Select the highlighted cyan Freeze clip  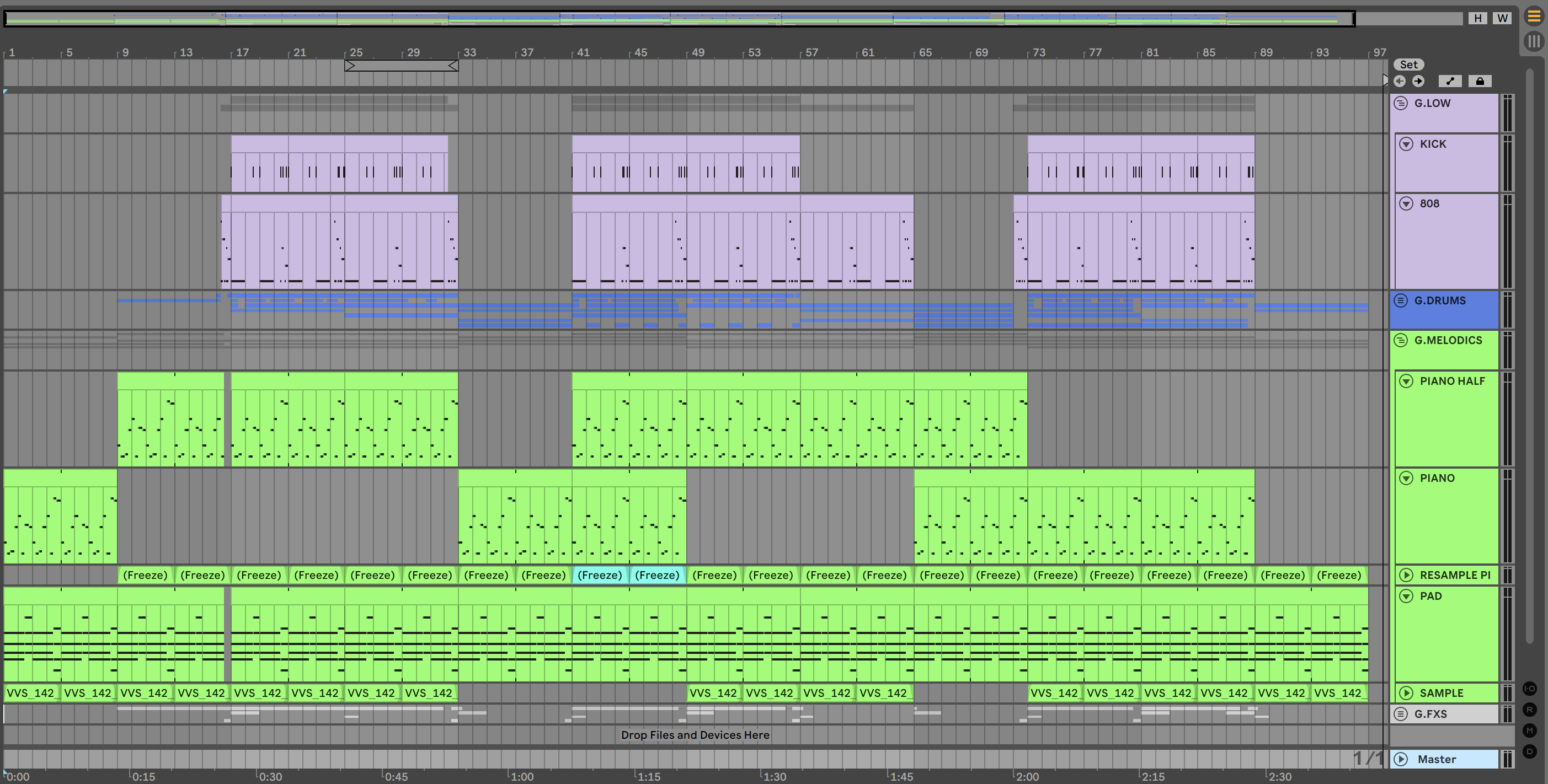point(599,575)
